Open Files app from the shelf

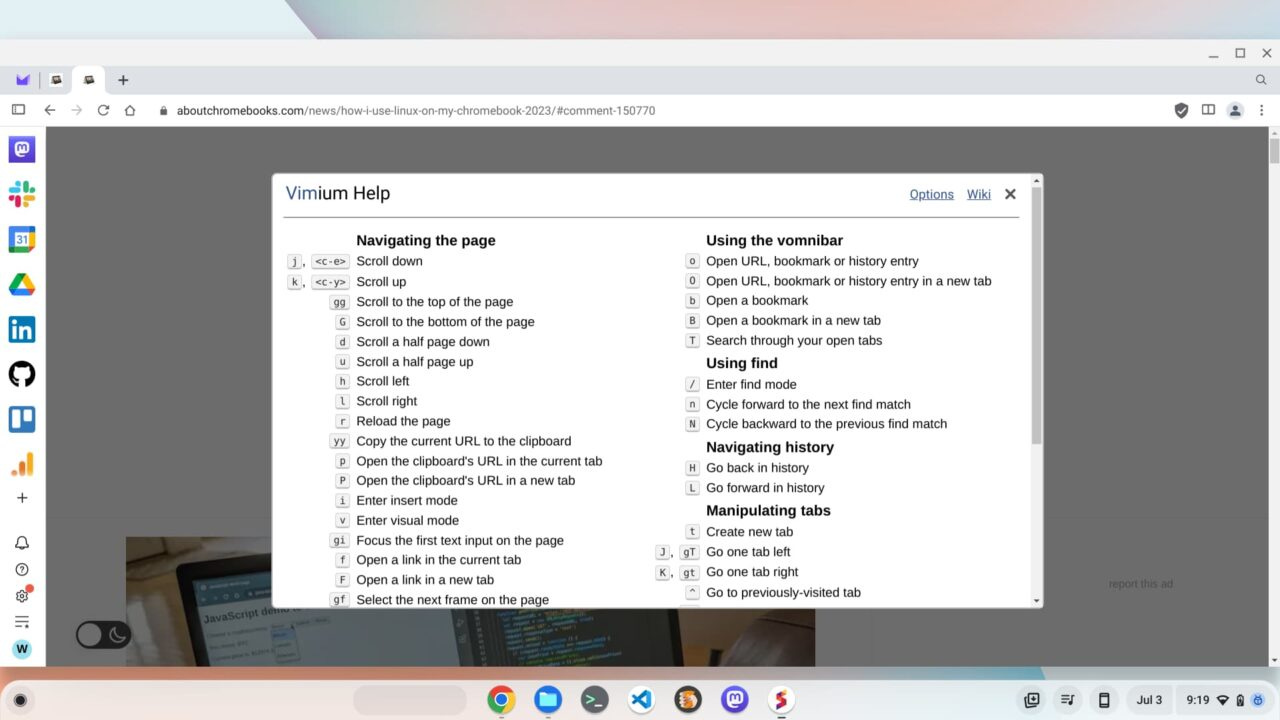548,700
